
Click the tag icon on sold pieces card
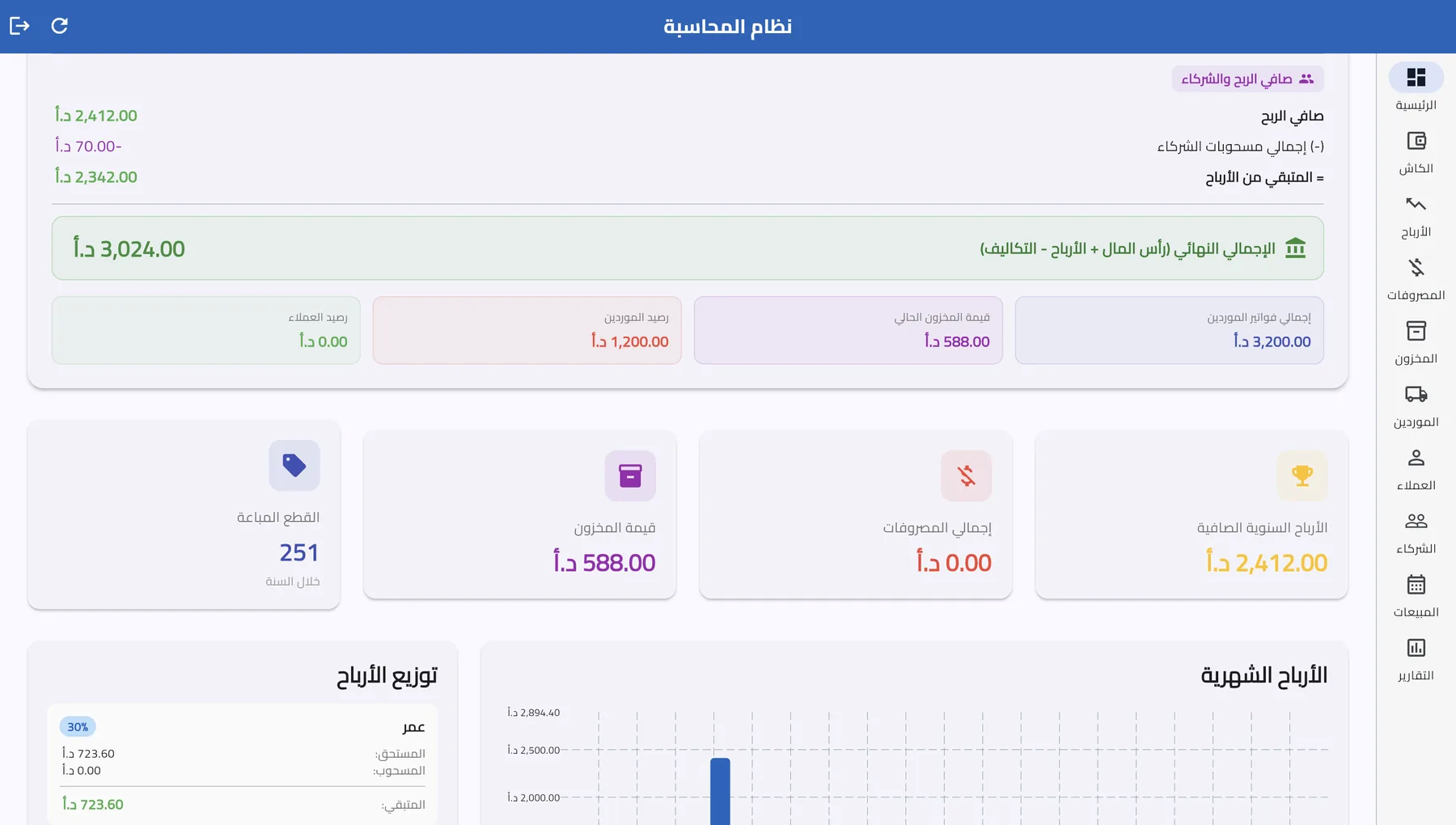[x=294, y=465]
